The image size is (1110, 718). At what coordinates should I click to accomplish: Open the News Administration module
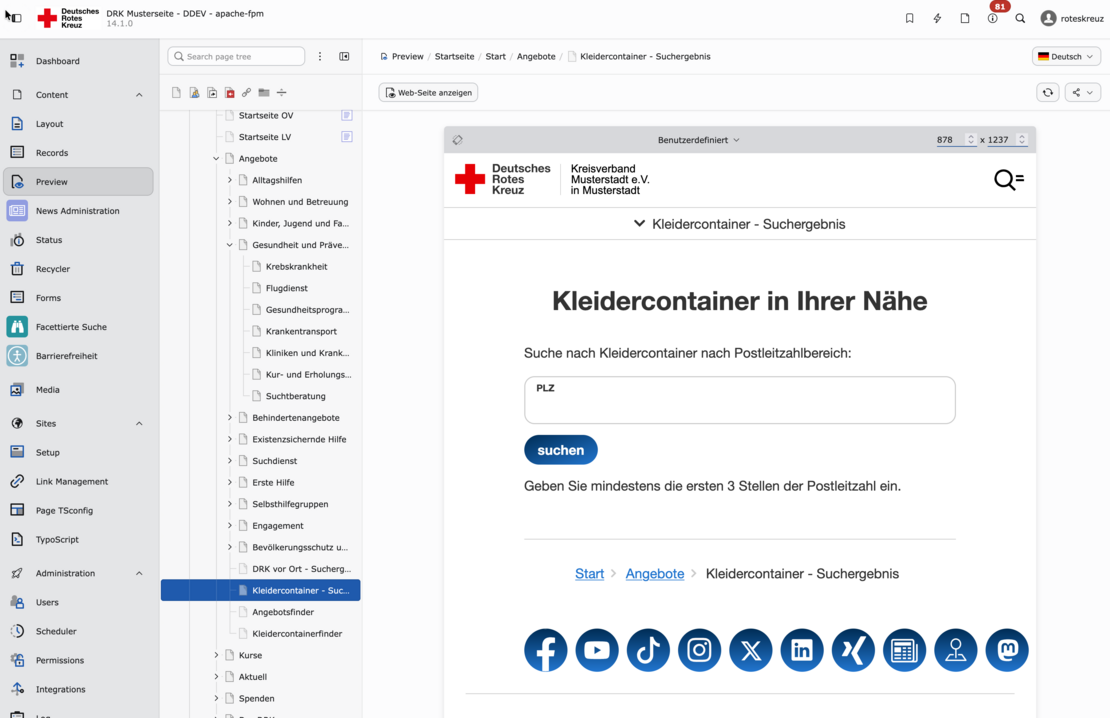[77, 211]
